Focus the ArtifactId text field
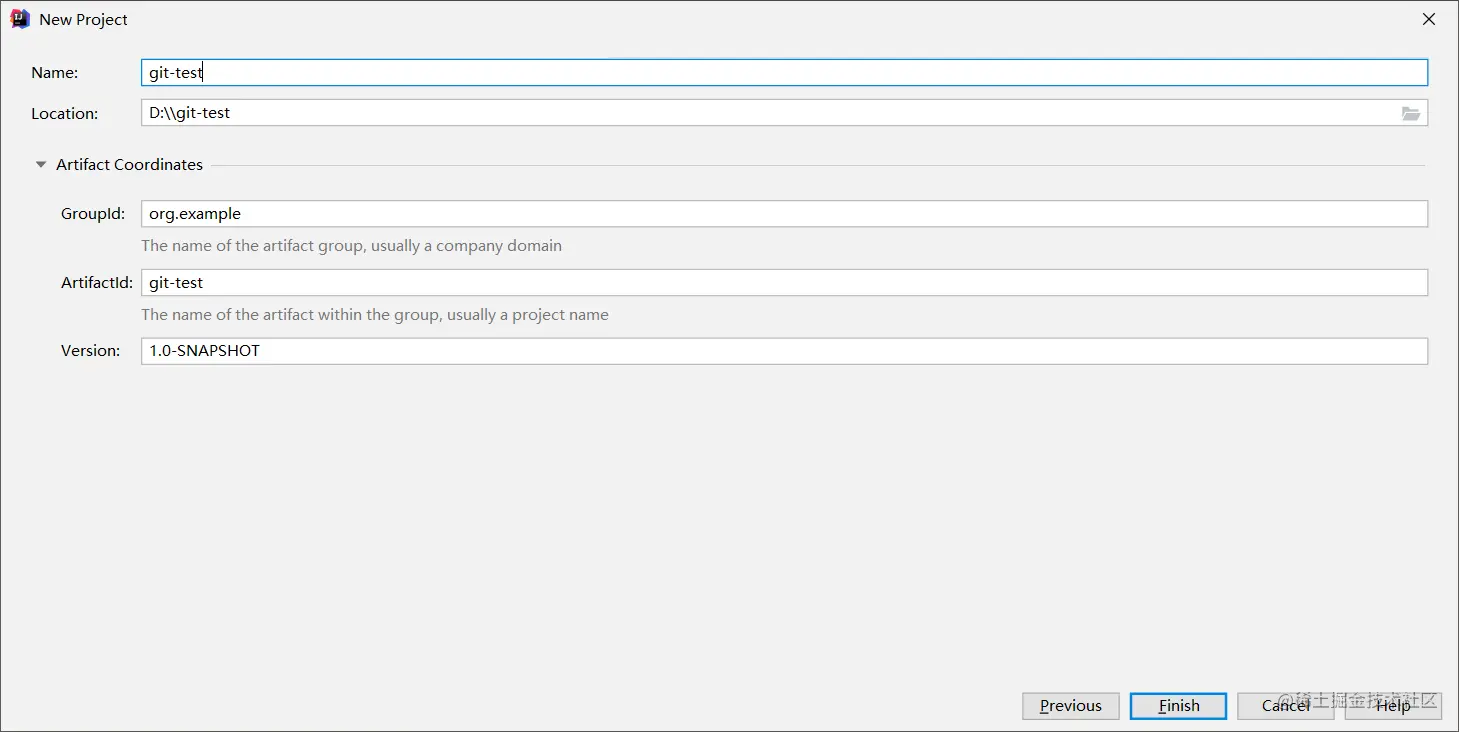 click(784, 282)
